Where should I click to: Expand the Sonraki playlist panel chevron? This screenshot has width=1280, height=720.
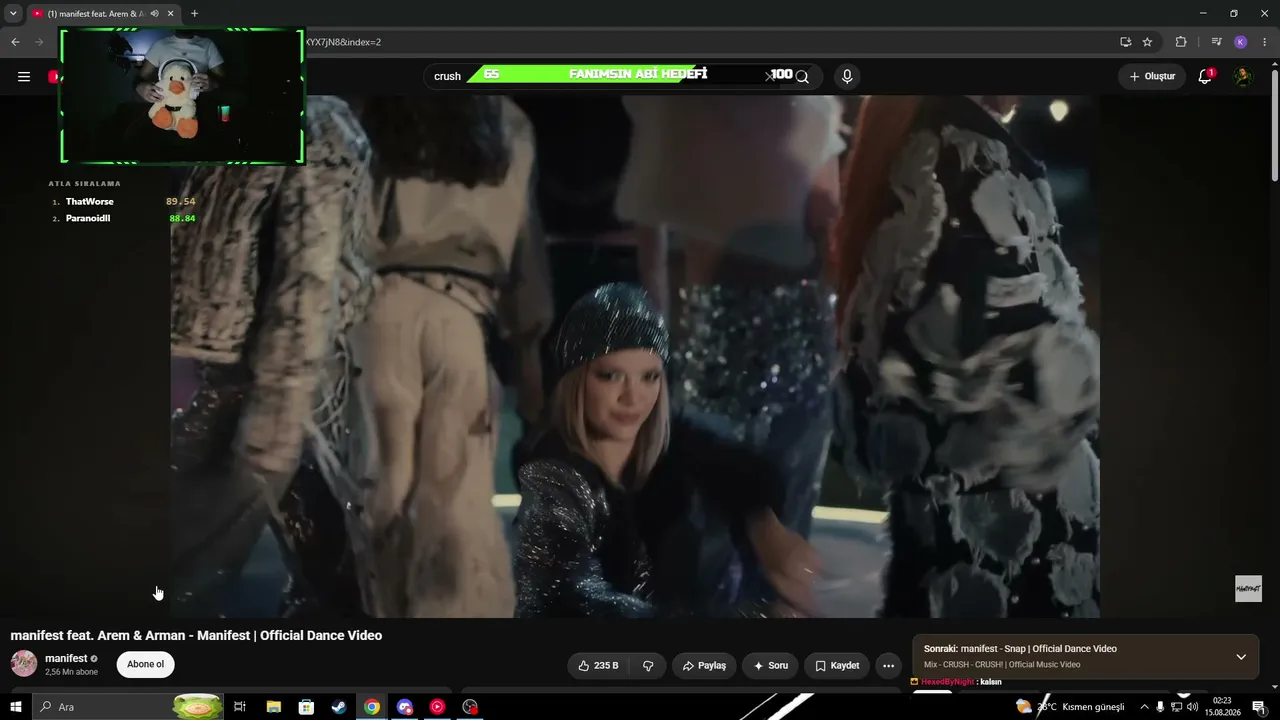(1241, 657)
